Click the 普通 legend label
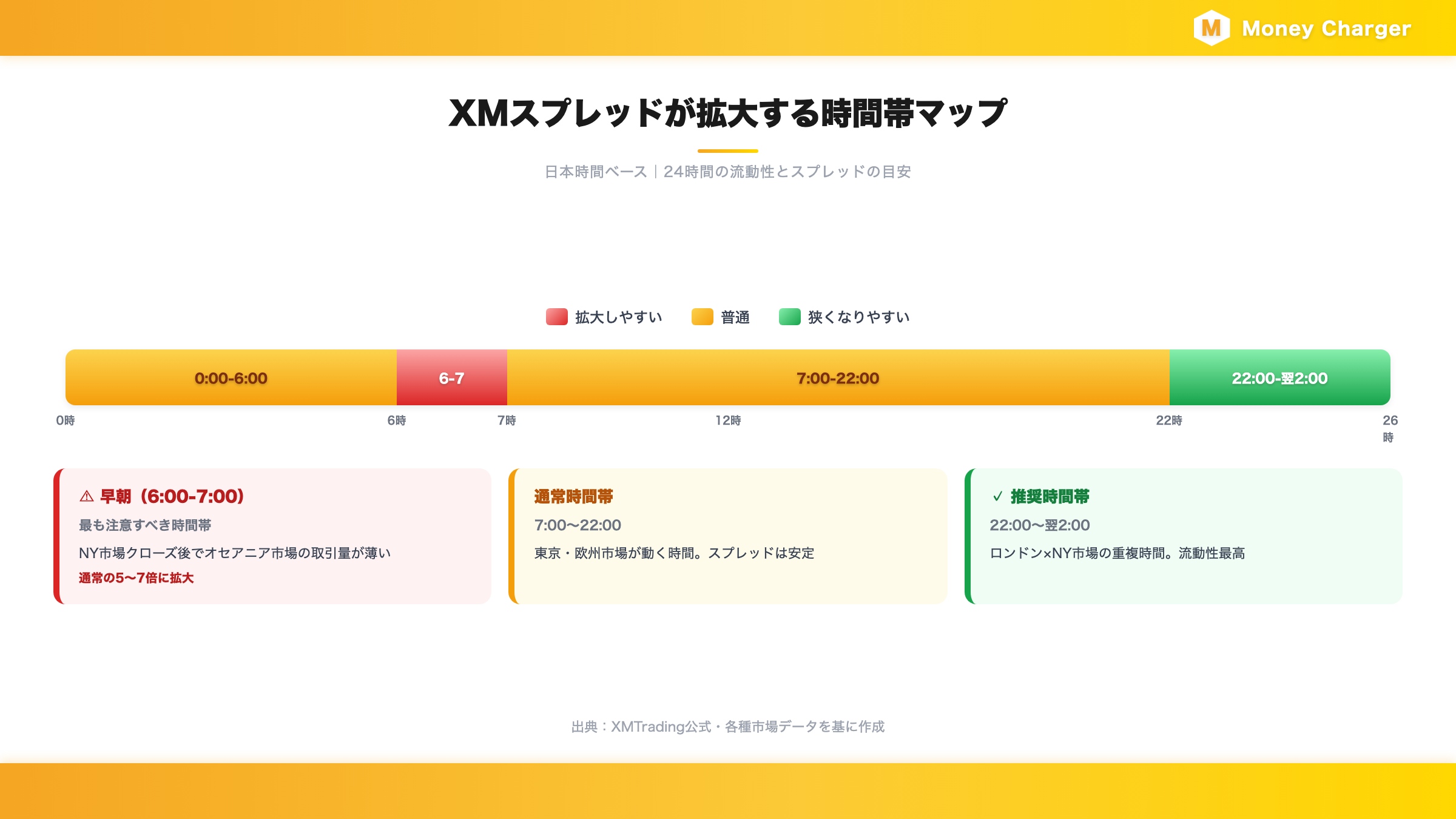Screen dimensions: 1456x819 pos(735,317)
